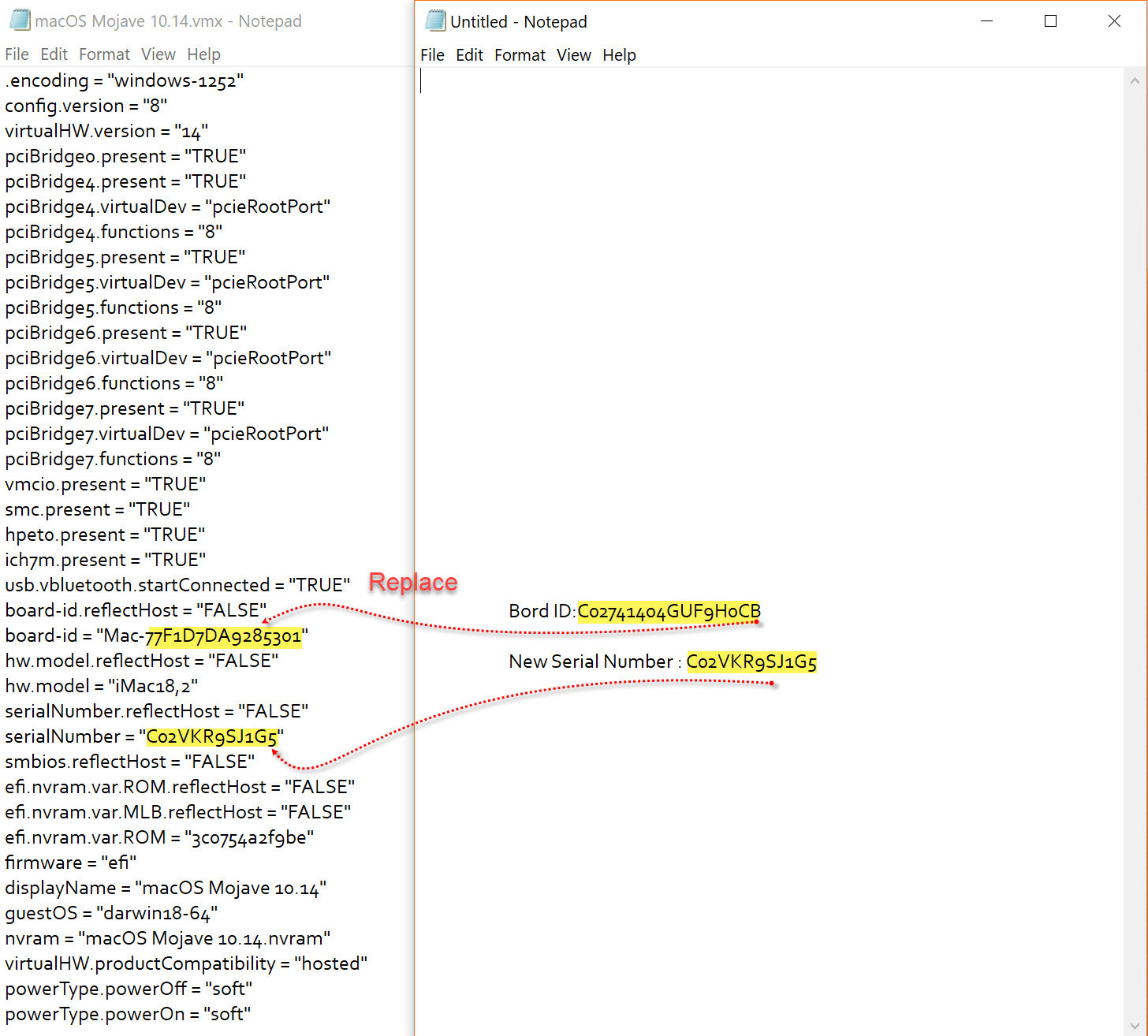Viewport: 1148px width, 1036px height.
Task: Click the line 'efi.nvram.var.ROM = "3c0754a2f9be"'
Action: 159,837
